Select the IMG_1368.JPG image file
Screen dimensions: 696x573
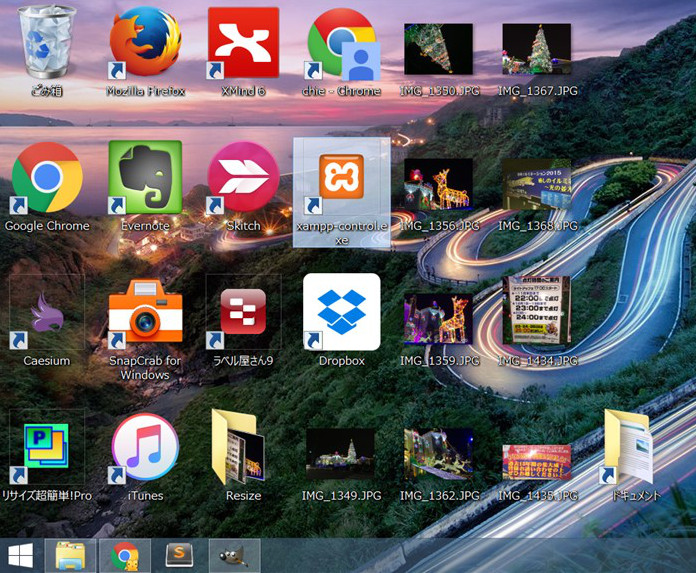pos(537,184)
